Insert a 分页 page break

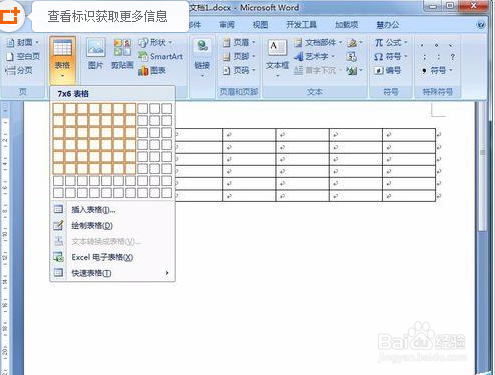pos(20,70)
